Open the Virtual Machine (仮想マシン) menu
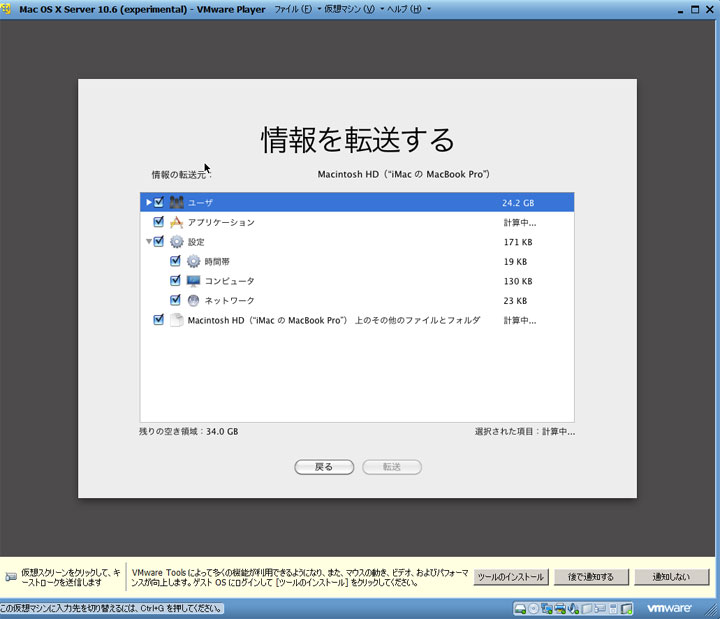Viewport: 720px width, 619px height. tap(349, 9)
